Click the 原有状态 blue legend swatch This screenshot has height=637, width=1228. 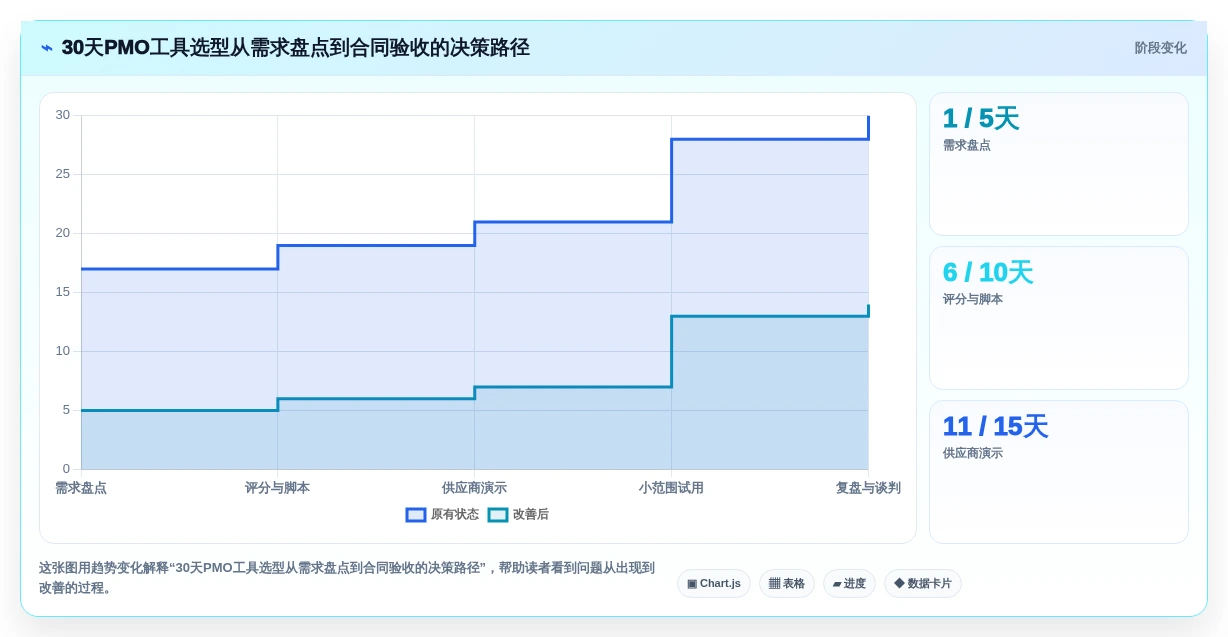pyautogui.click(x=416, y=515)
